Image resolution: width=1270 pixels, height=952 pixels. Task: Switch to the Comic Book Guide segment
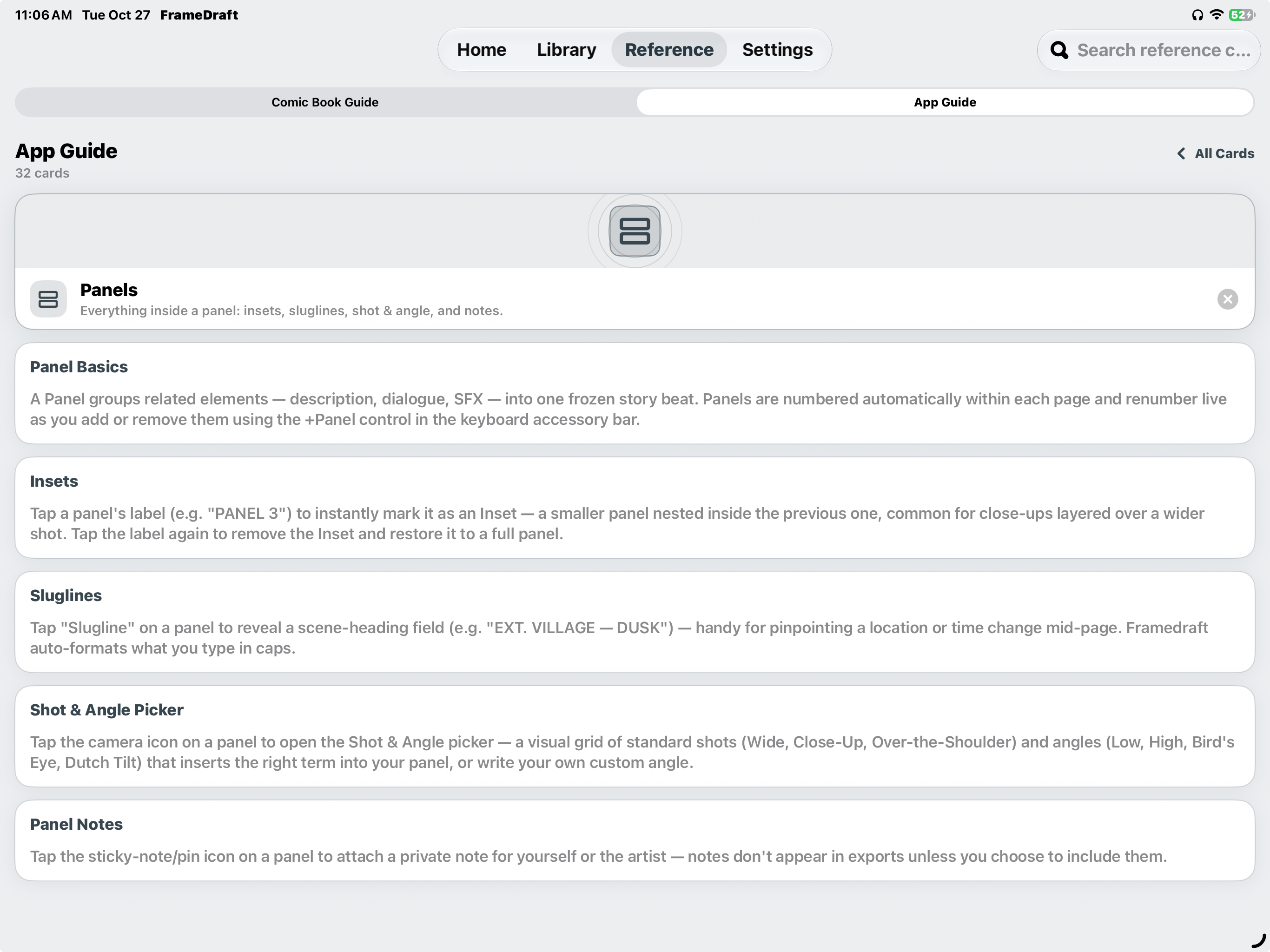point(325,102)
